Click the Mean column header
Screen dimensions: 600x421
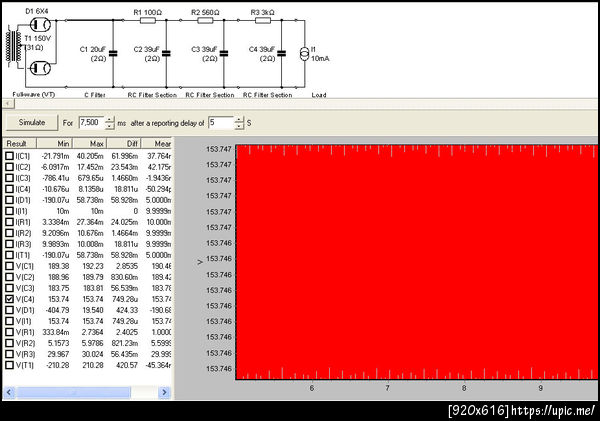157,144
